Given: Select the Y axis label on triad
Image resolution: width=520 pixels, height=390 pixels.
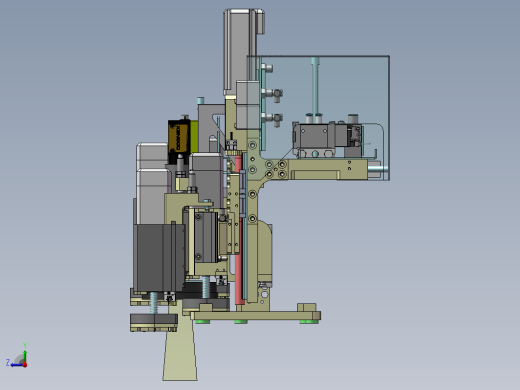Looking at the screenshot, I should coord(25,345).
